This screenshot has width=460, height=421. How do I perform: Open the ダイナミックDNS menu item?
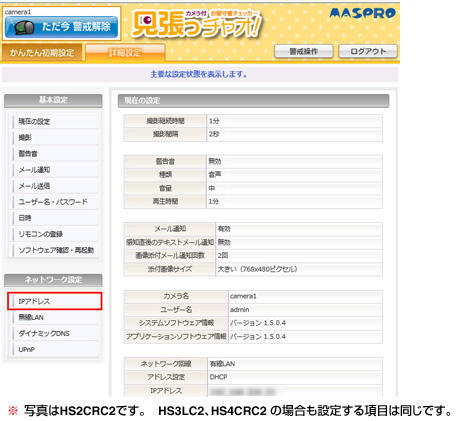54,333
